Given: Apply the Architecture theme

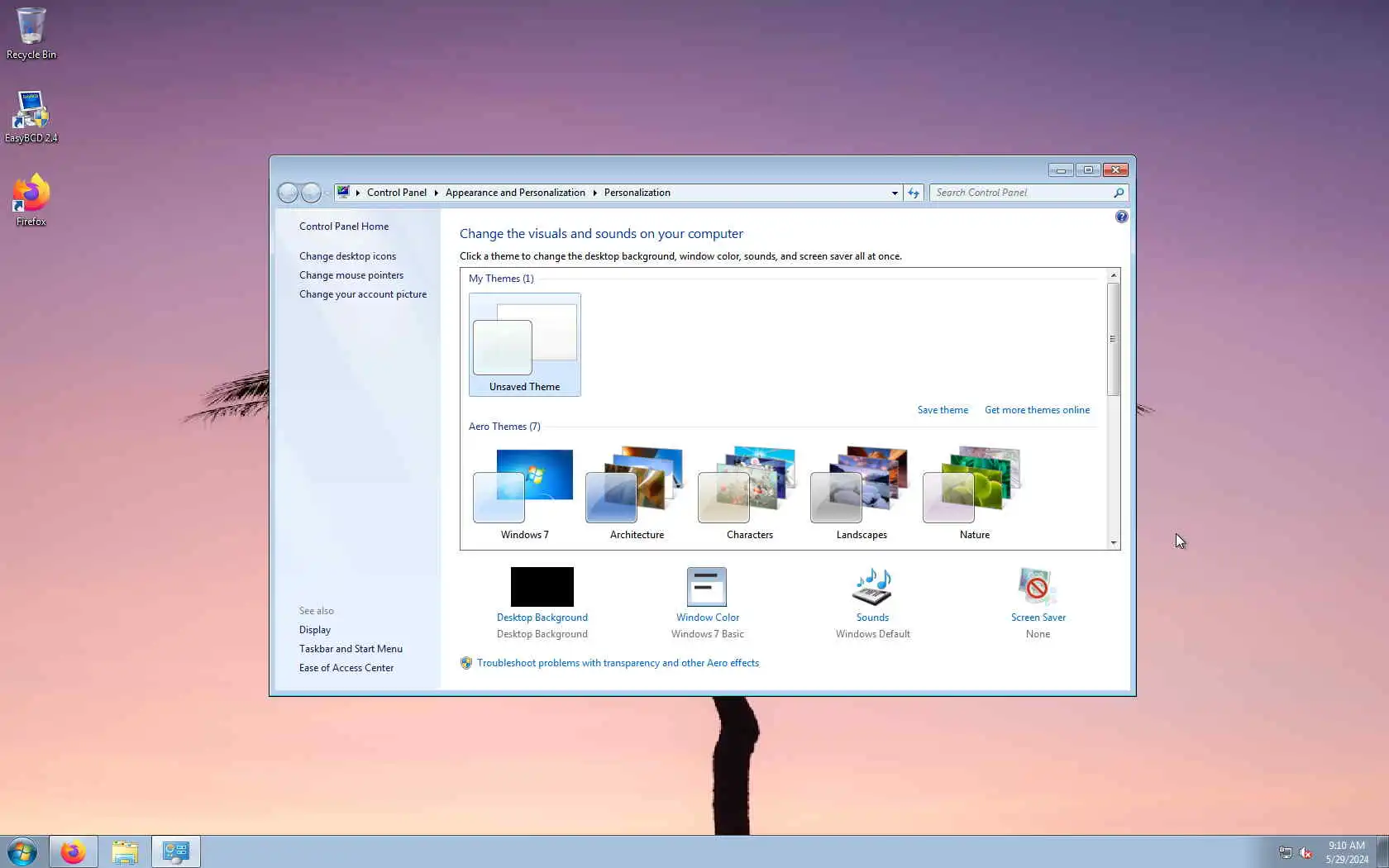Looking at the screenshot, I should 637,494.
